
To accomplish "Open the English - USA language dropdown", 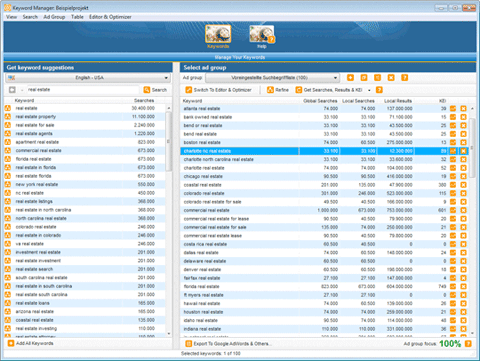I will (x=88, y=78).
